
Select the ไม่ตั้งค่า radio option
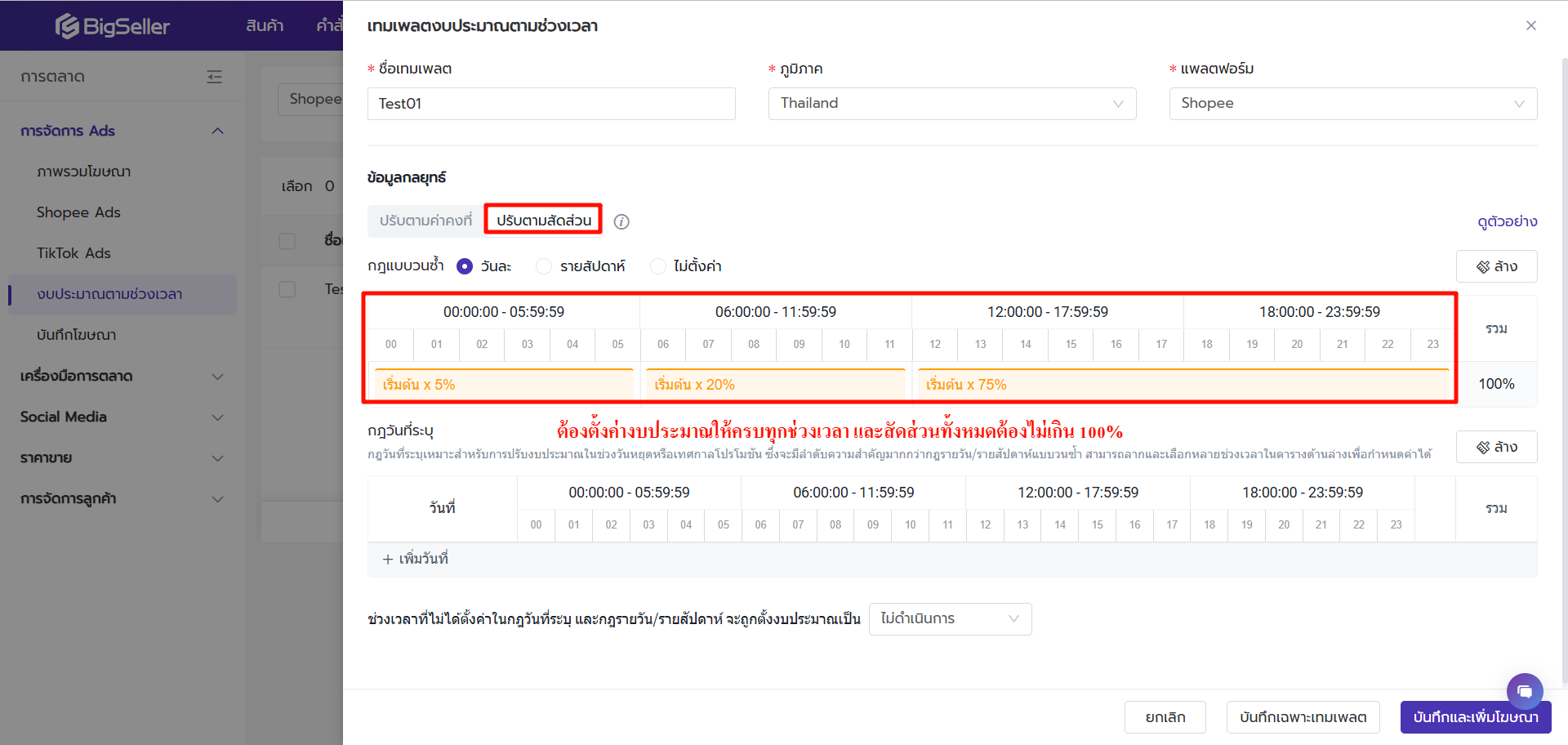click(658, 266)
